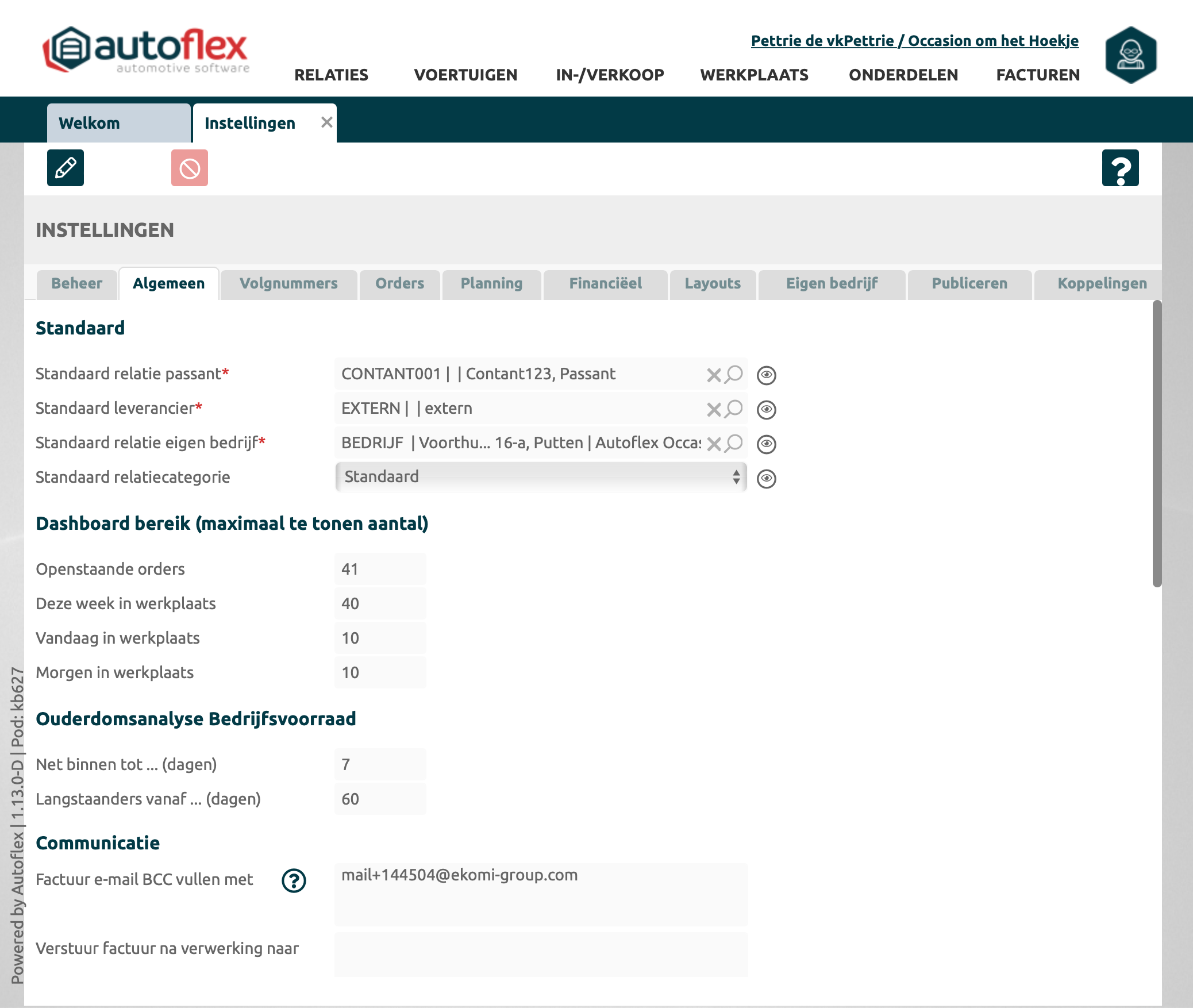Open the VOERTUIGEN main menu
Viewport: 1193px width, 1008px height.
[x=465, y=75]
